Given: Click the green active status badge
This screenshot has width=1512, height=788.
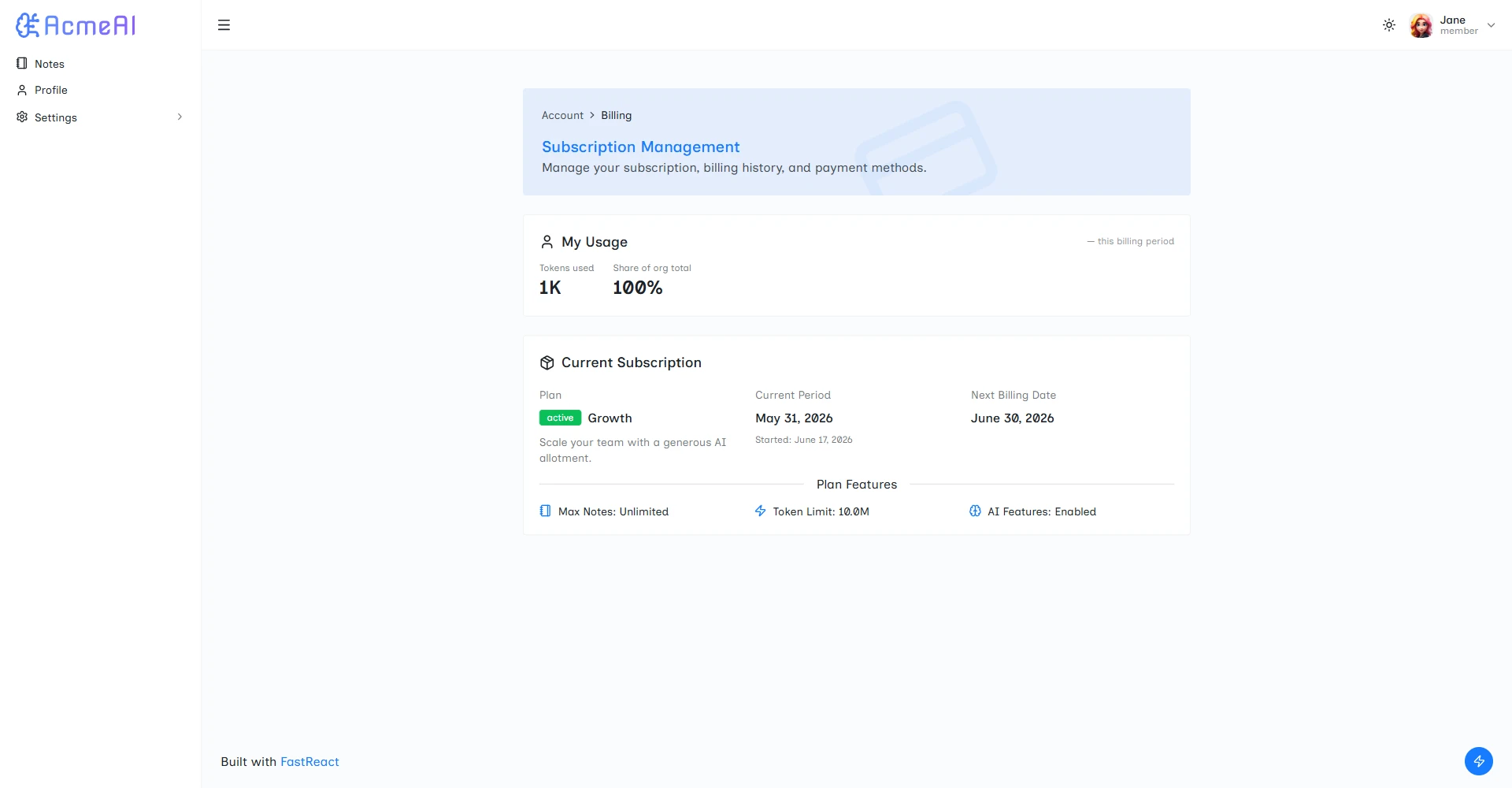Looking at the screenshot, I should [x=560, y=418].
